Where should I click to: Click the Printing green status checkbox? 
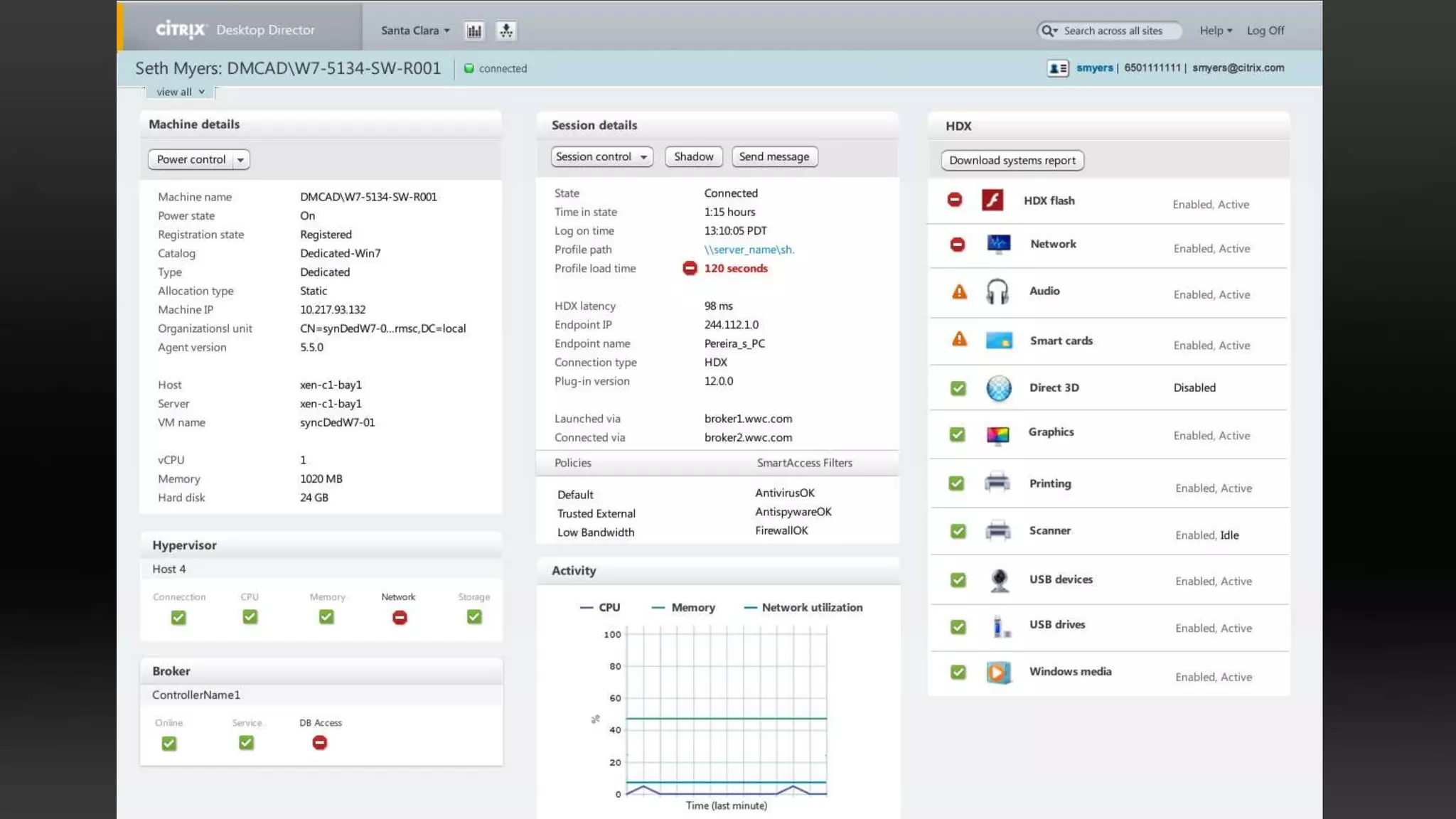(957, 483)
